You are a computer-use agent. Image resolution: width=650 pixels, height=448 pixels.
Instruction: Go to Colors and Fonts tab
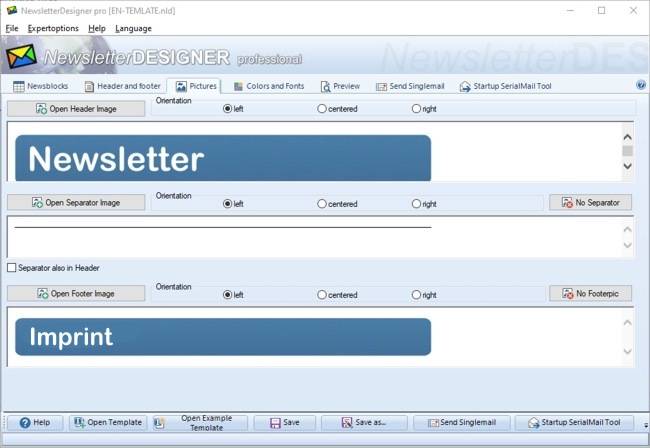(x=269, y=86)
